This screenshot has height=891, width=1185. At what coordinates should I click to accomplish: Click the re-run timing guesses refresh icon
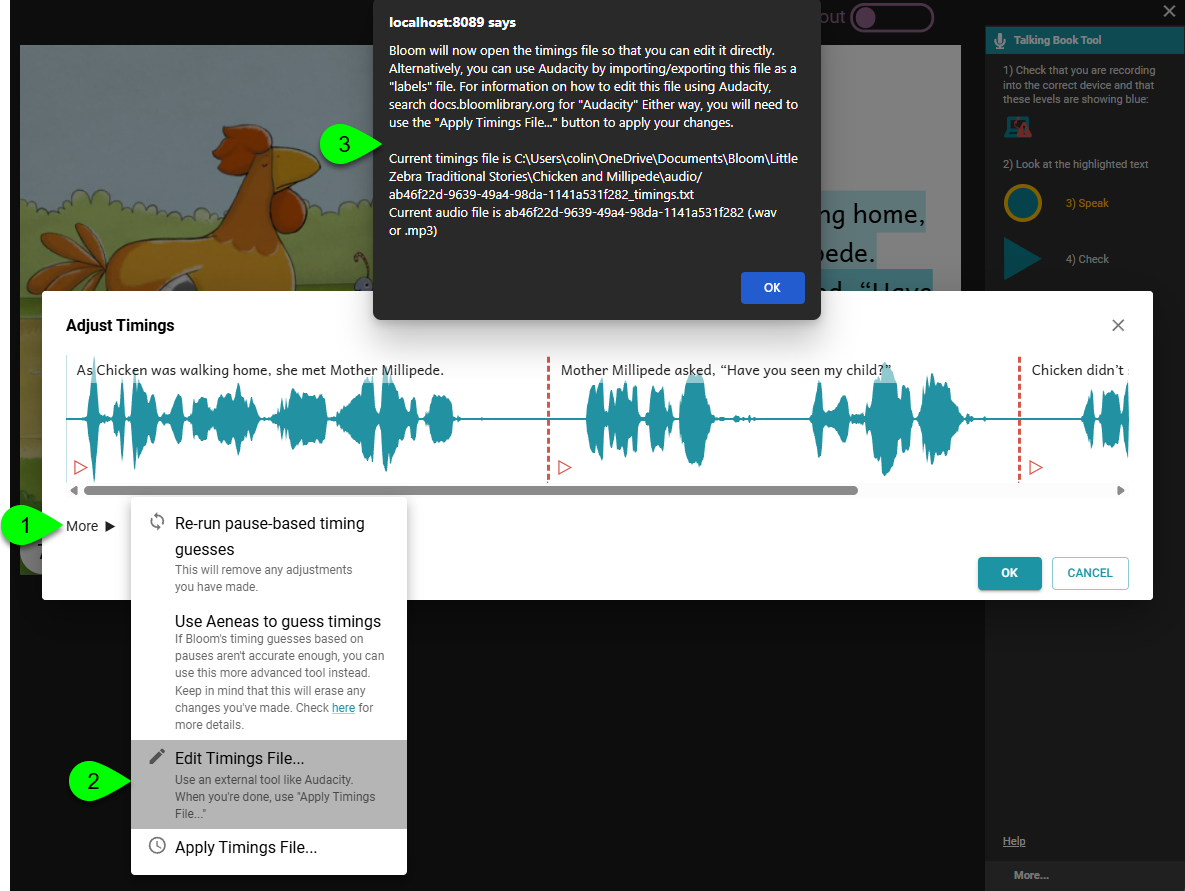[157, 522]
